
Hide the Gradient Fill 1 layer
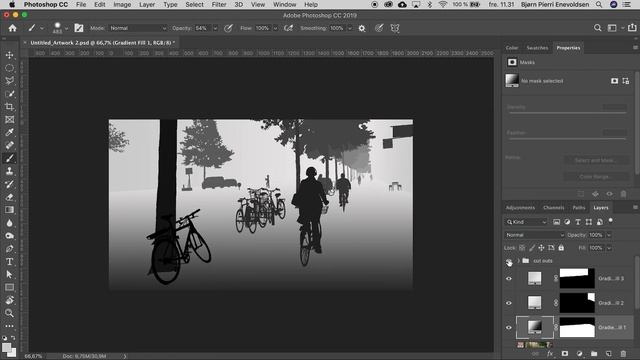[509, 327]
